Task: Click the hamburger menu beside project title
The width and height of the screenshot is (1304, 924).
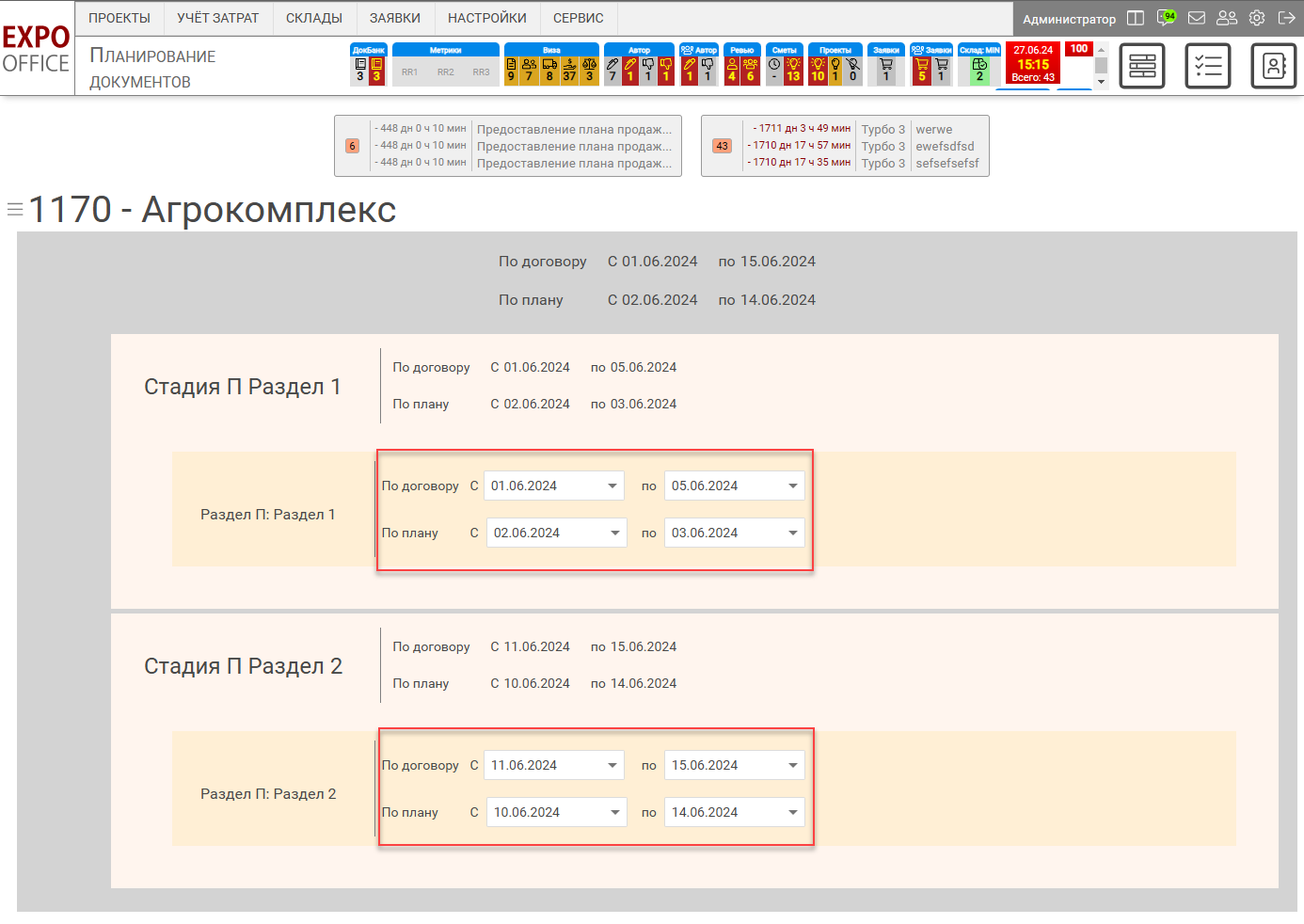Action: click(15, 209)
